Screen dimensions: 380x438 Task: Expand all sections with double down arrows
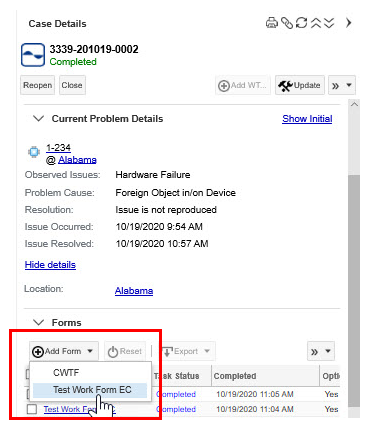point(329,23)
